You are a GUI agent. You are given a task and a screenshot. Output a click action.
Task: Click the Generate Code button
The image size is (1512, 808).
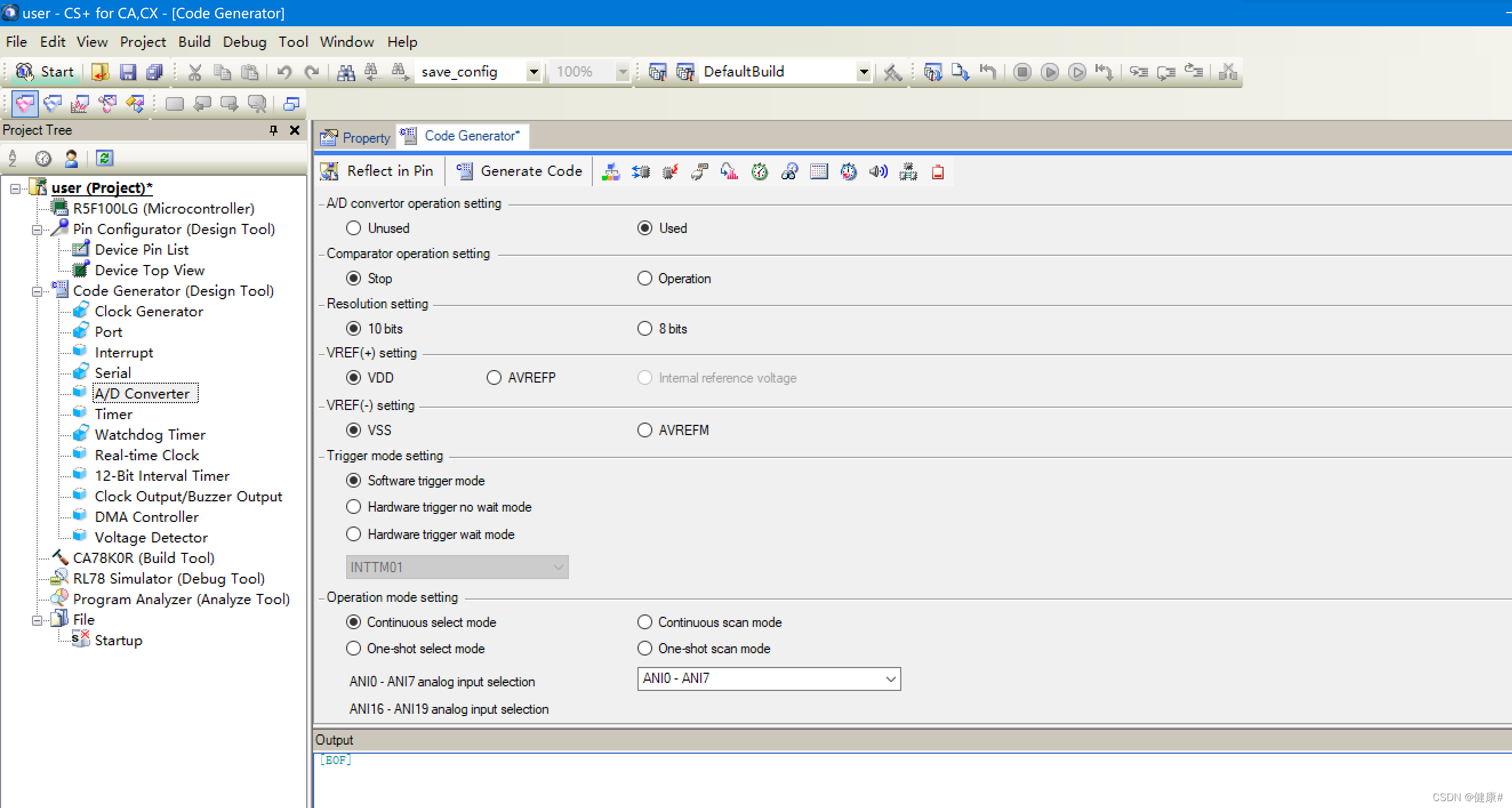pos(519,171)
